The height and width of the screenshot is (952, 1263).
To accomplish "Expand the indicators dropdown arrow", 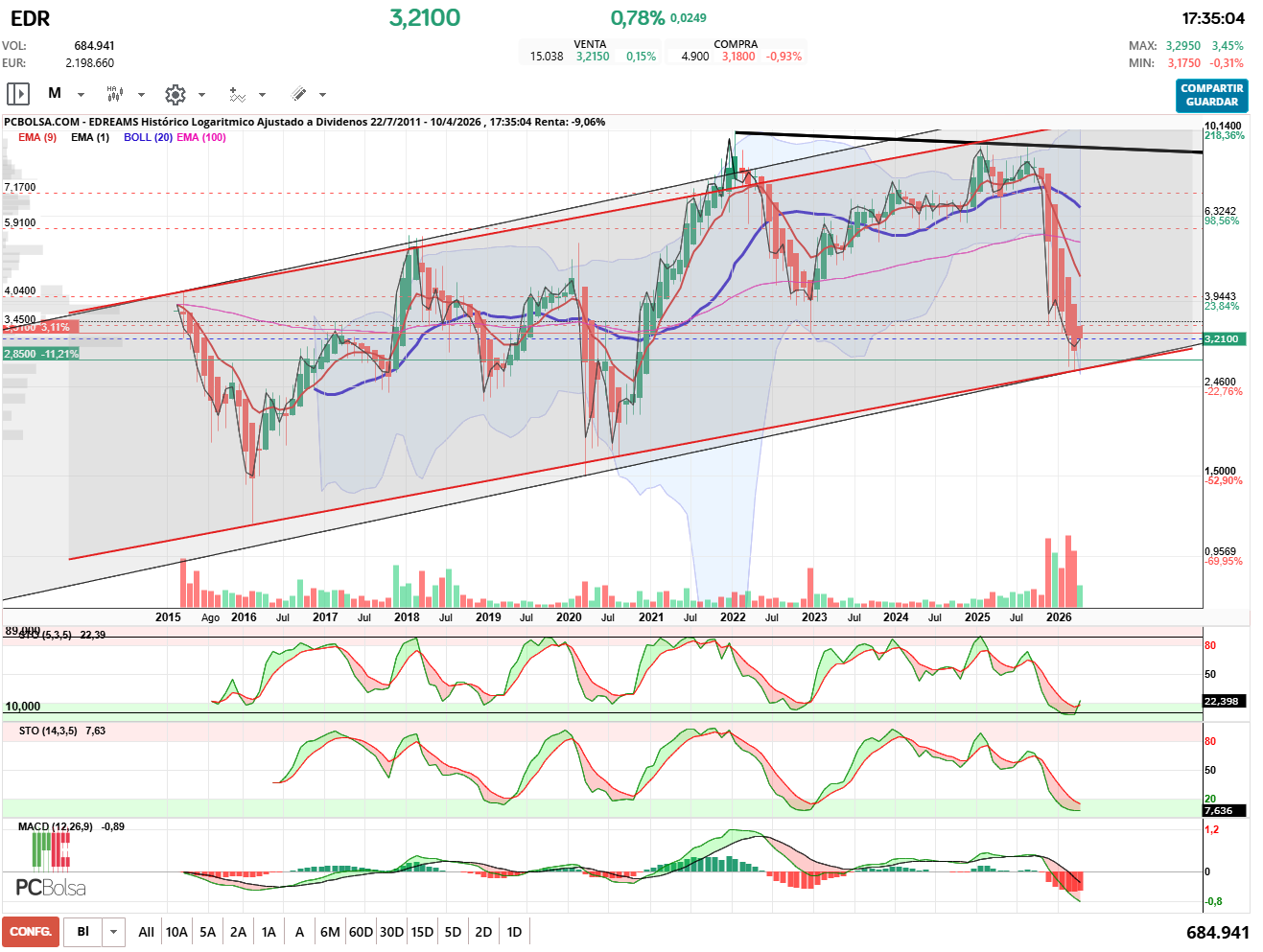I will [262, 95].
